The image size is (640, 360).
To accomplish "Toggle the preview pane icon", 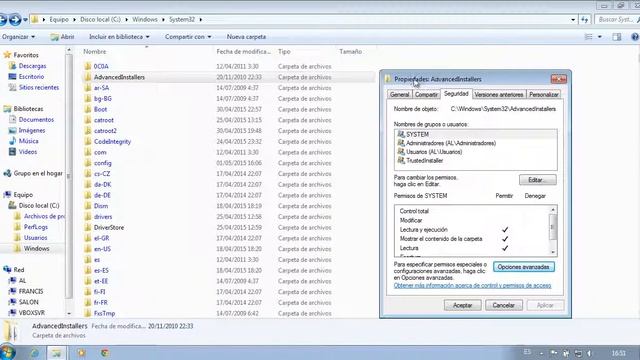I will pyautogui.click(x=617, y=37).
